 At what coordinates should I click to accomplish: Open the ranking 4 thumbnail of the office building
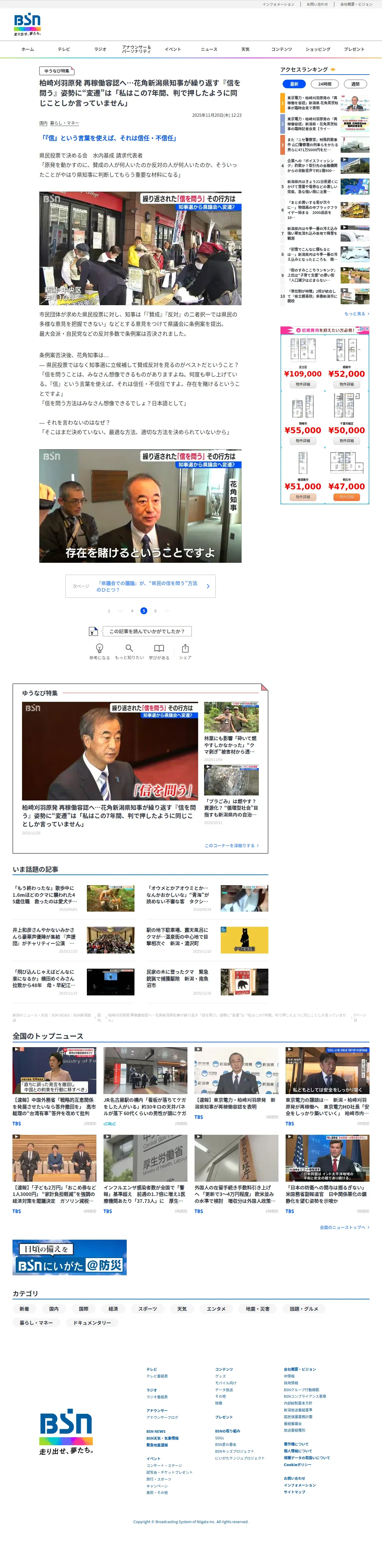point(355,166)
